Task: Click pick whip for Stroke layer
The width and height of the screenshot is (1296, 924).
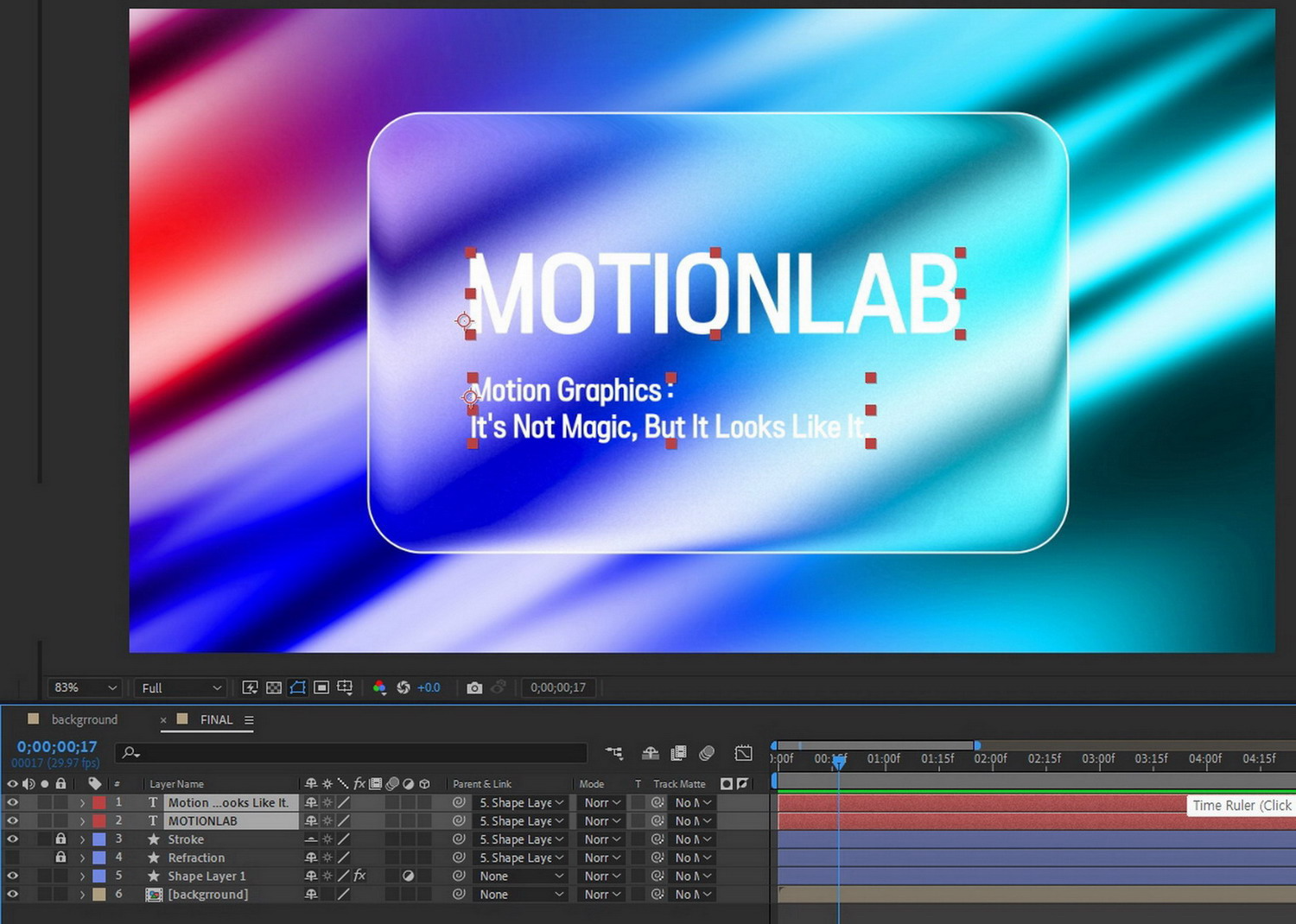Action: tap(459, 839)
